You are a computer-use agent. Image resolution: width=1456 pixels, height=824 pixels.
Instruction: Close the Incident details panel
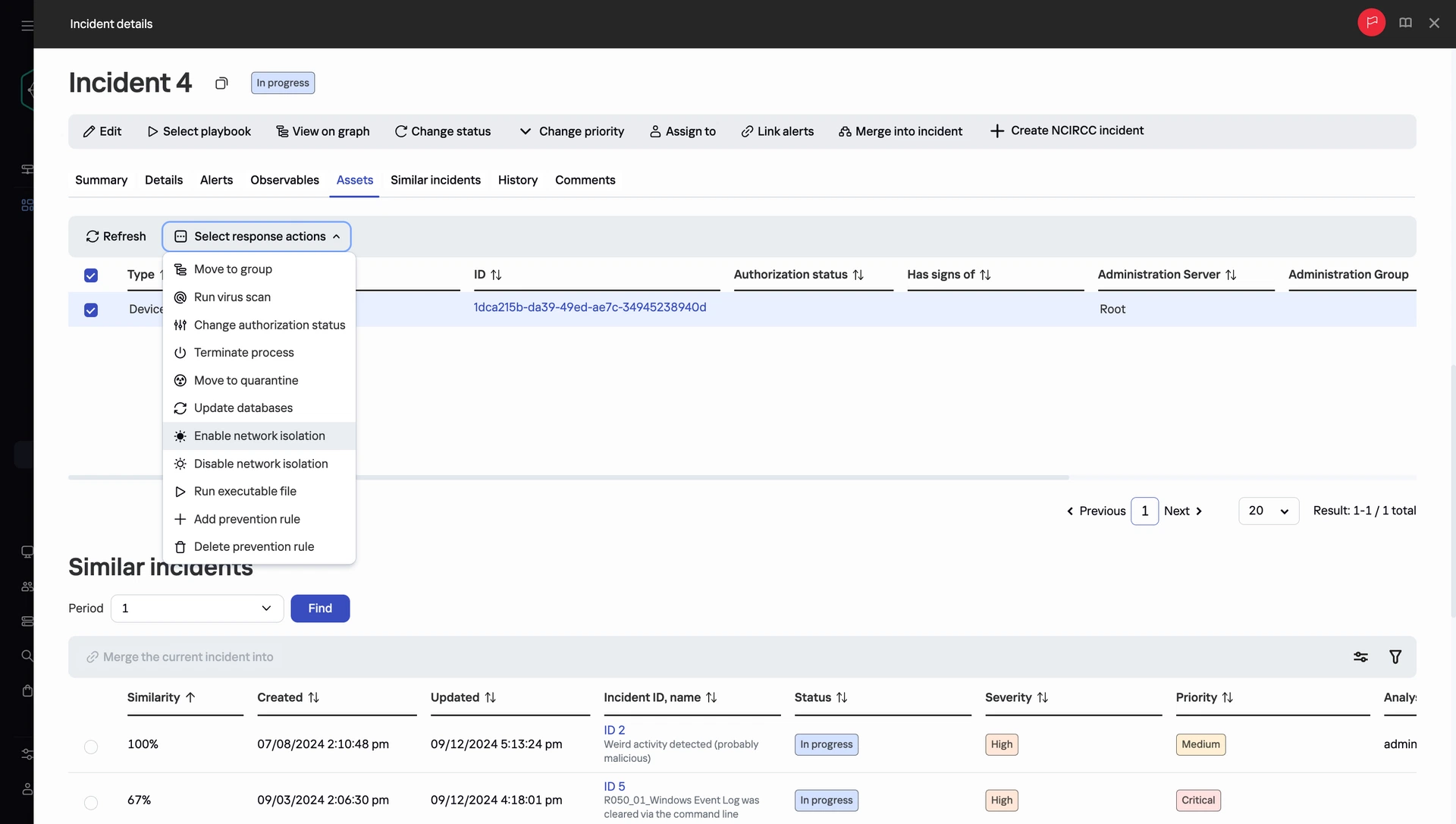1434,23
